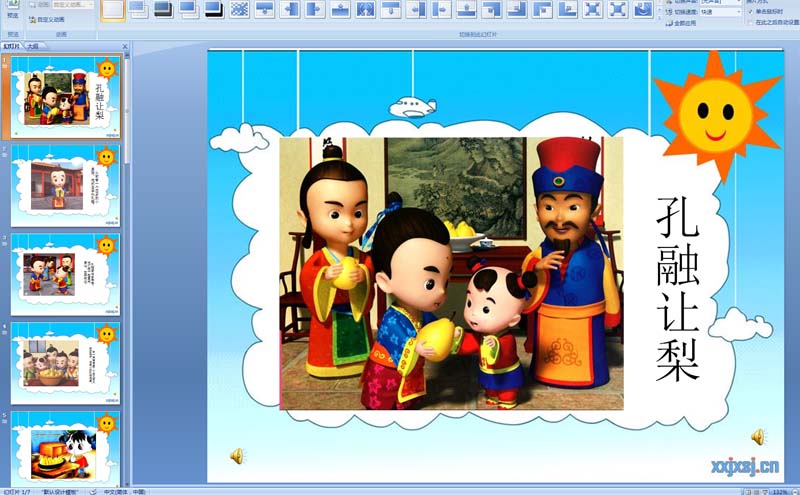Screen dimensions: 800x495
Task: Select the airplane clip art on slide
Action: click(413, 108)
